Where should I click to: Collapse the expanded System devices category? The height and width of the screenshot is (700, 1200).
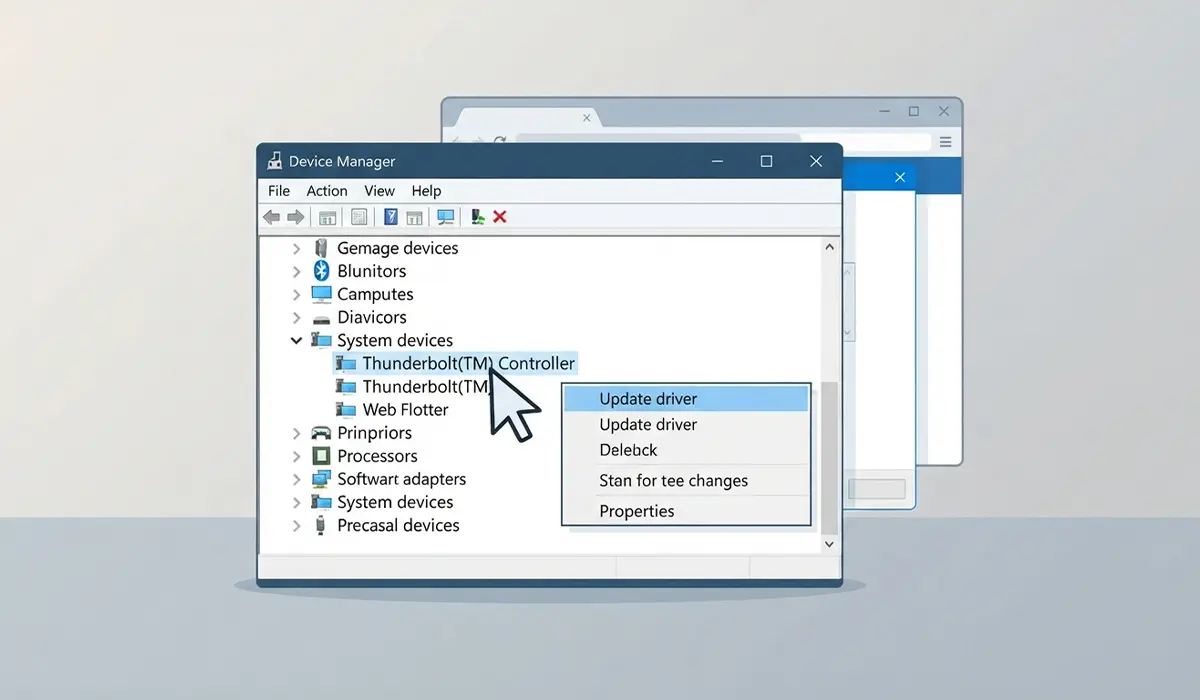[x=297, y=341]
